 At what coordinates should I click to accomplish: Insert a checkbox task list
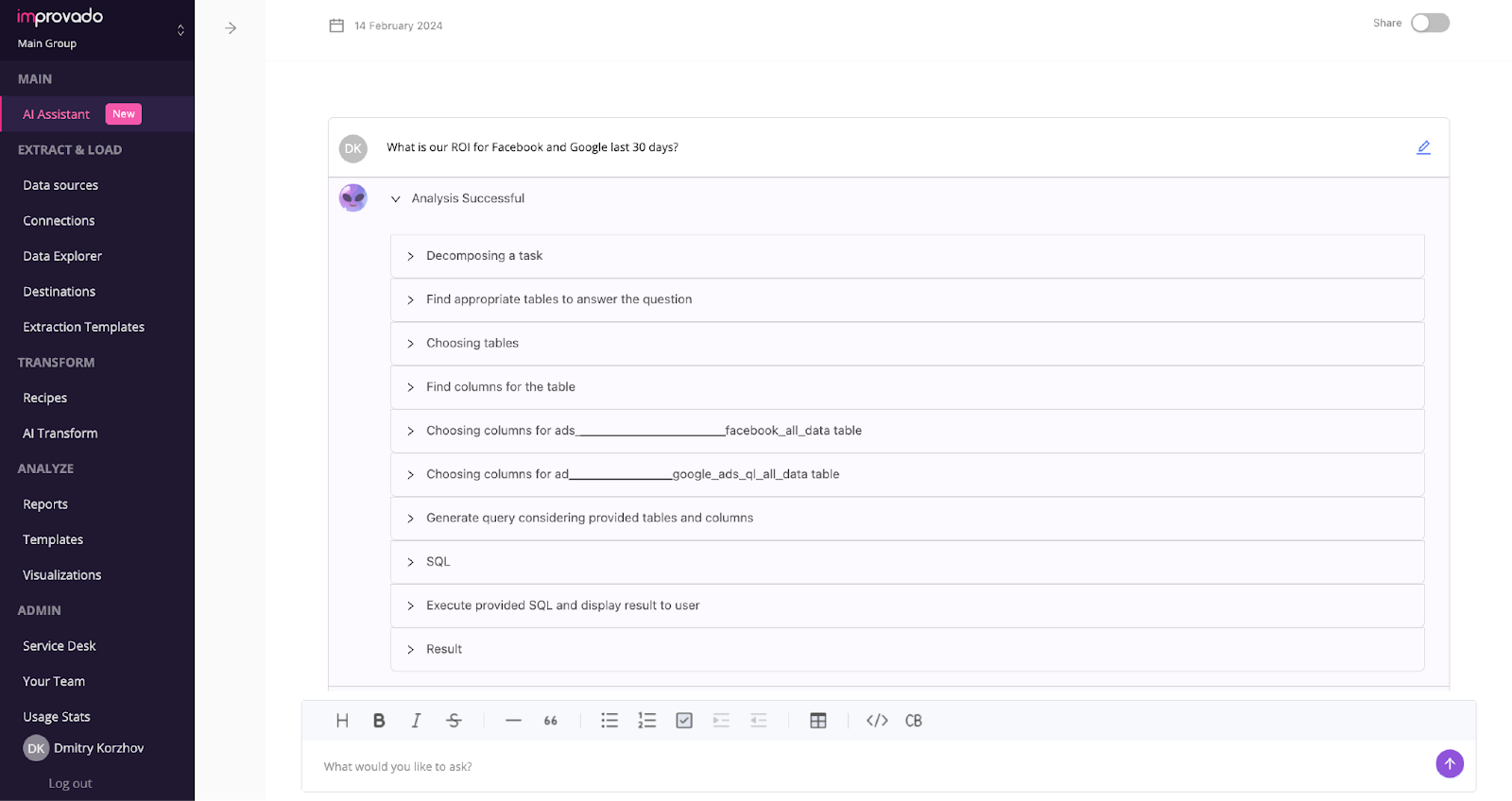(x=684, y=721)
